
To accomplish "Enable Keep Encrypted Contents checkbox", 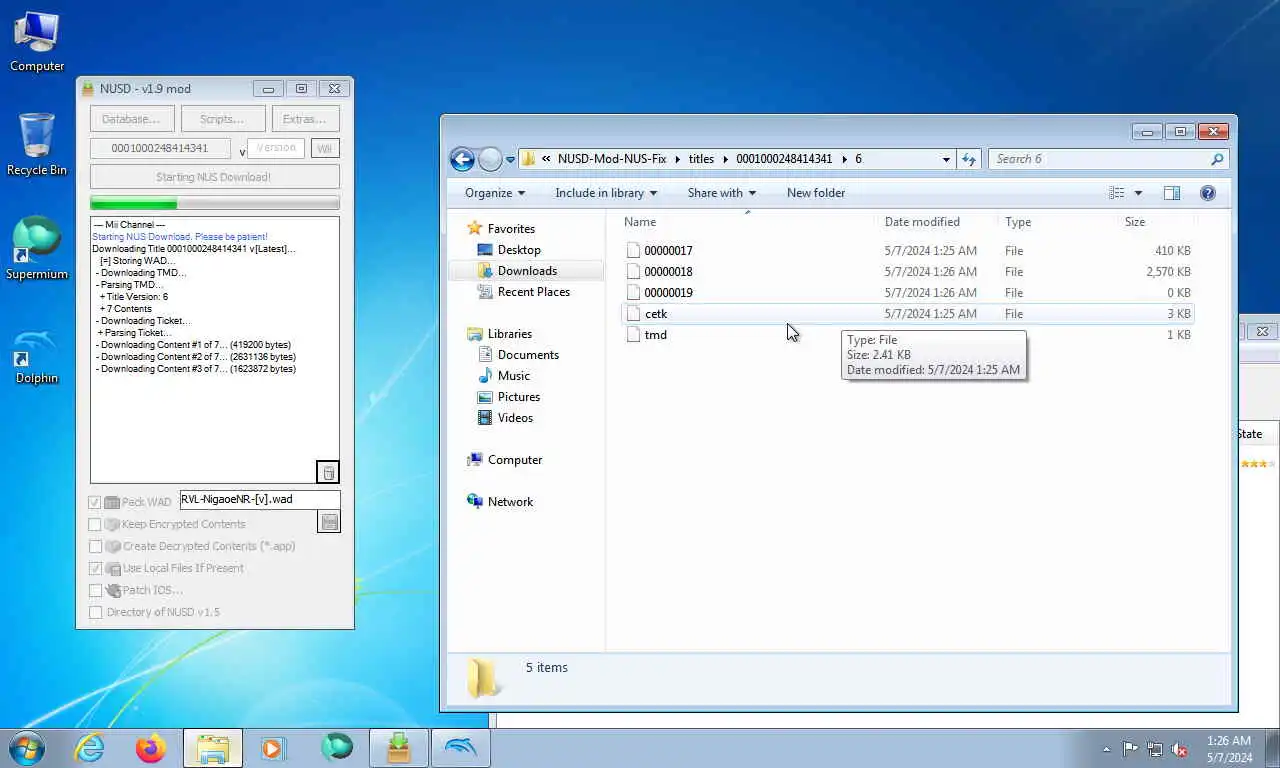I will click(x=96, y=524).
